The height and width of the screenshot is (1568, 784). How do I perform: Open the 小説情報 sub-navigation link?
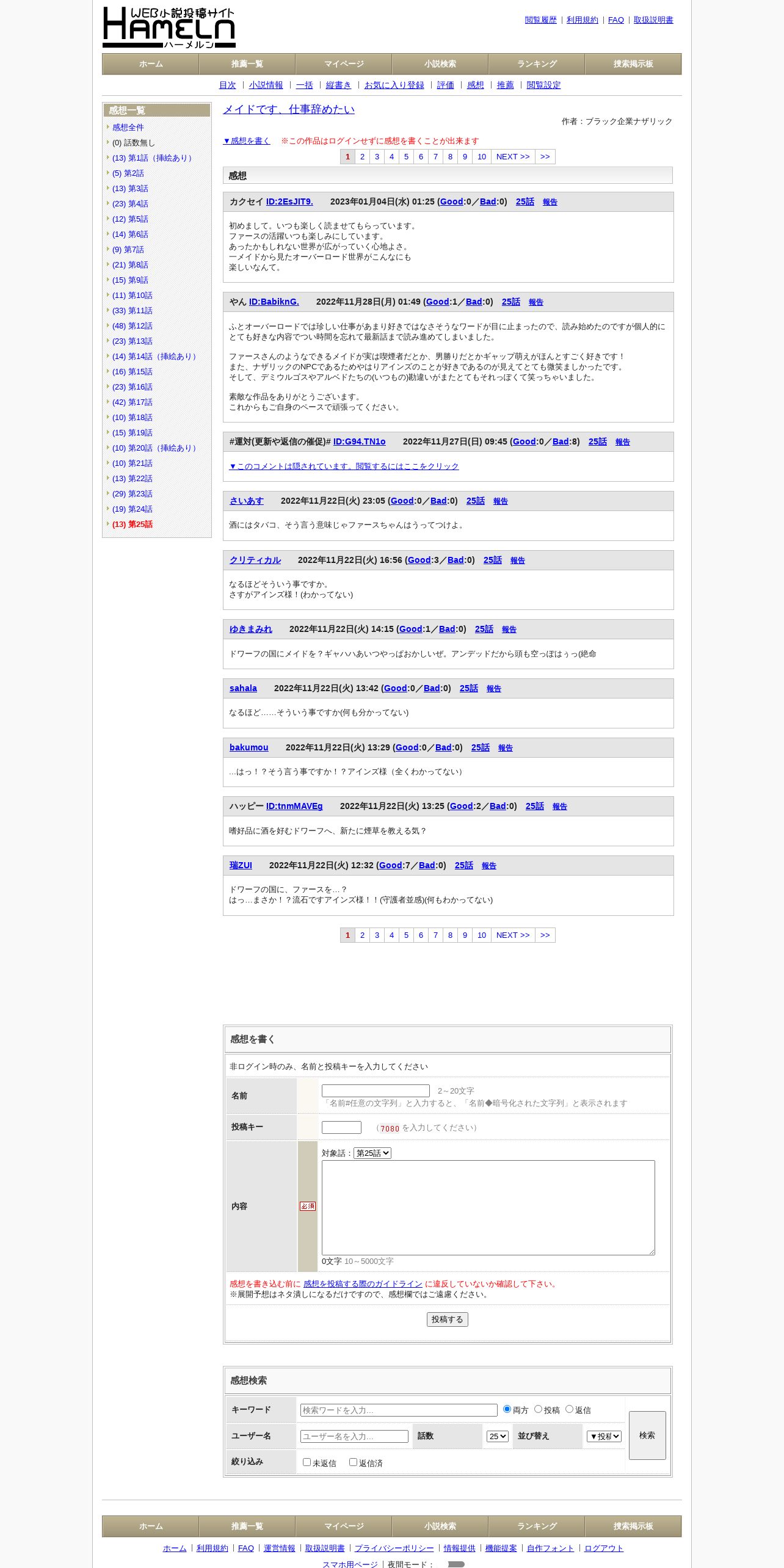pos(266,85)
